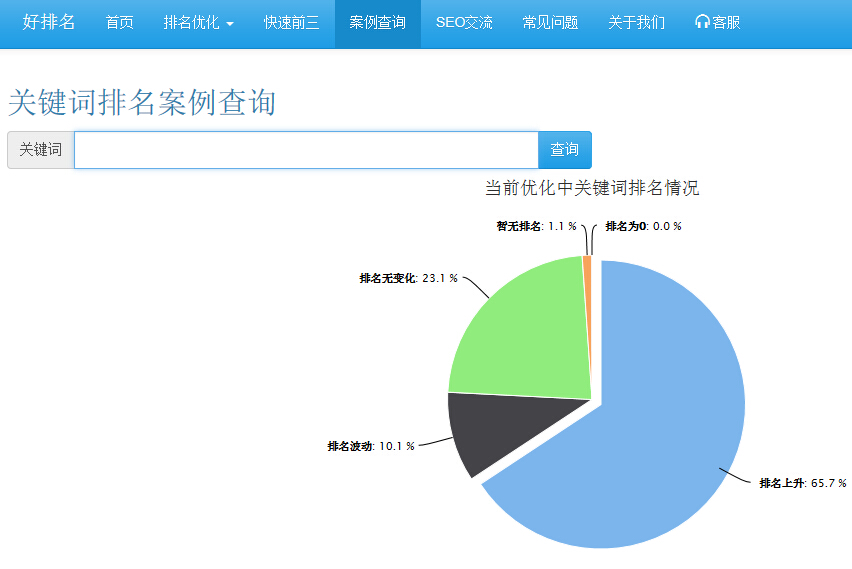Click the 排名上升 65.7% label
Viewport: 852px width, 569px height.
tap(802, 483)
